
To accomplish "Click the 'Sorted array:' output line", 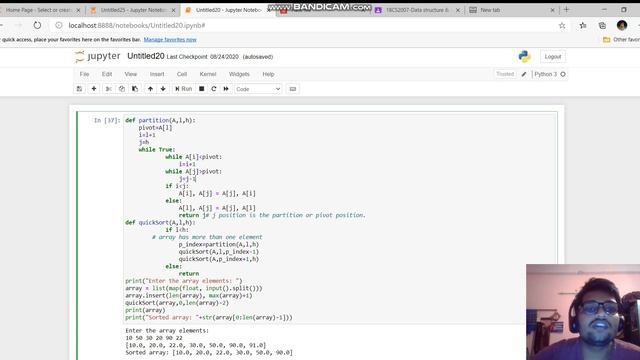I will [209, 352].
